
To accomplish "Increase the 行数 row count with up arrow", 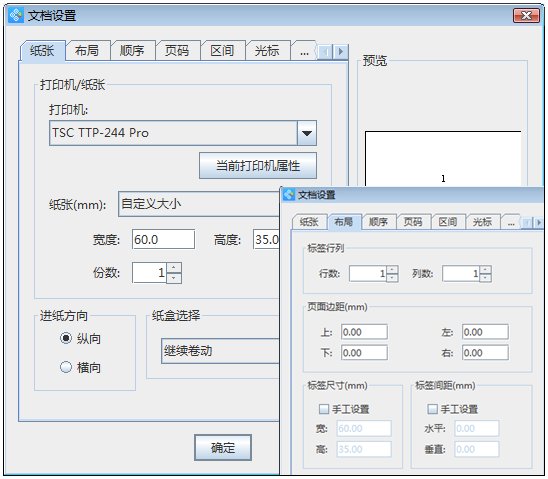I will click(392, 270).
